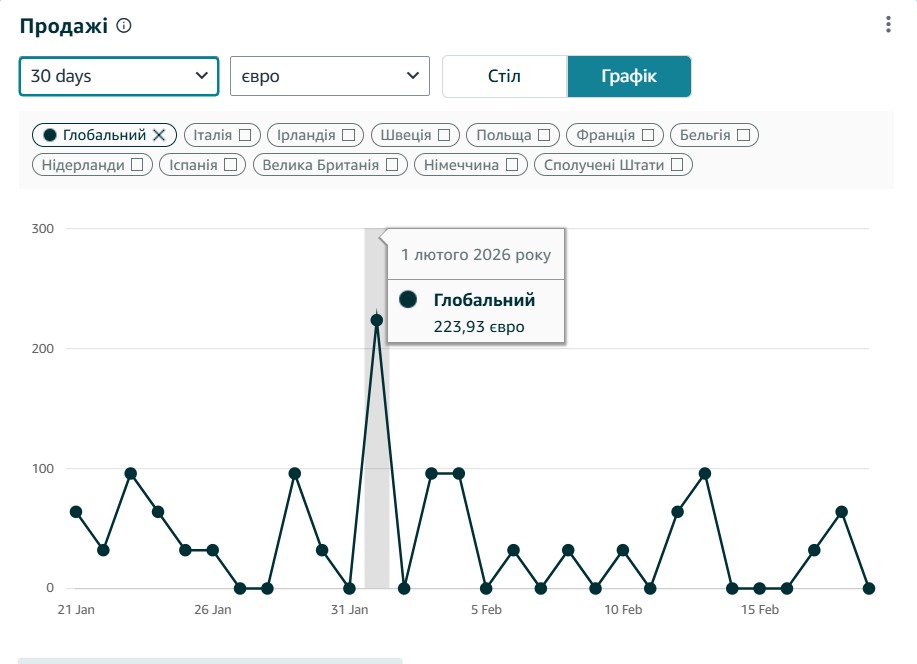Click the dark dot in the Глобальний chip
Image resolution: width=917 pixels, height=664 pixels.
(x=50, y=135)
